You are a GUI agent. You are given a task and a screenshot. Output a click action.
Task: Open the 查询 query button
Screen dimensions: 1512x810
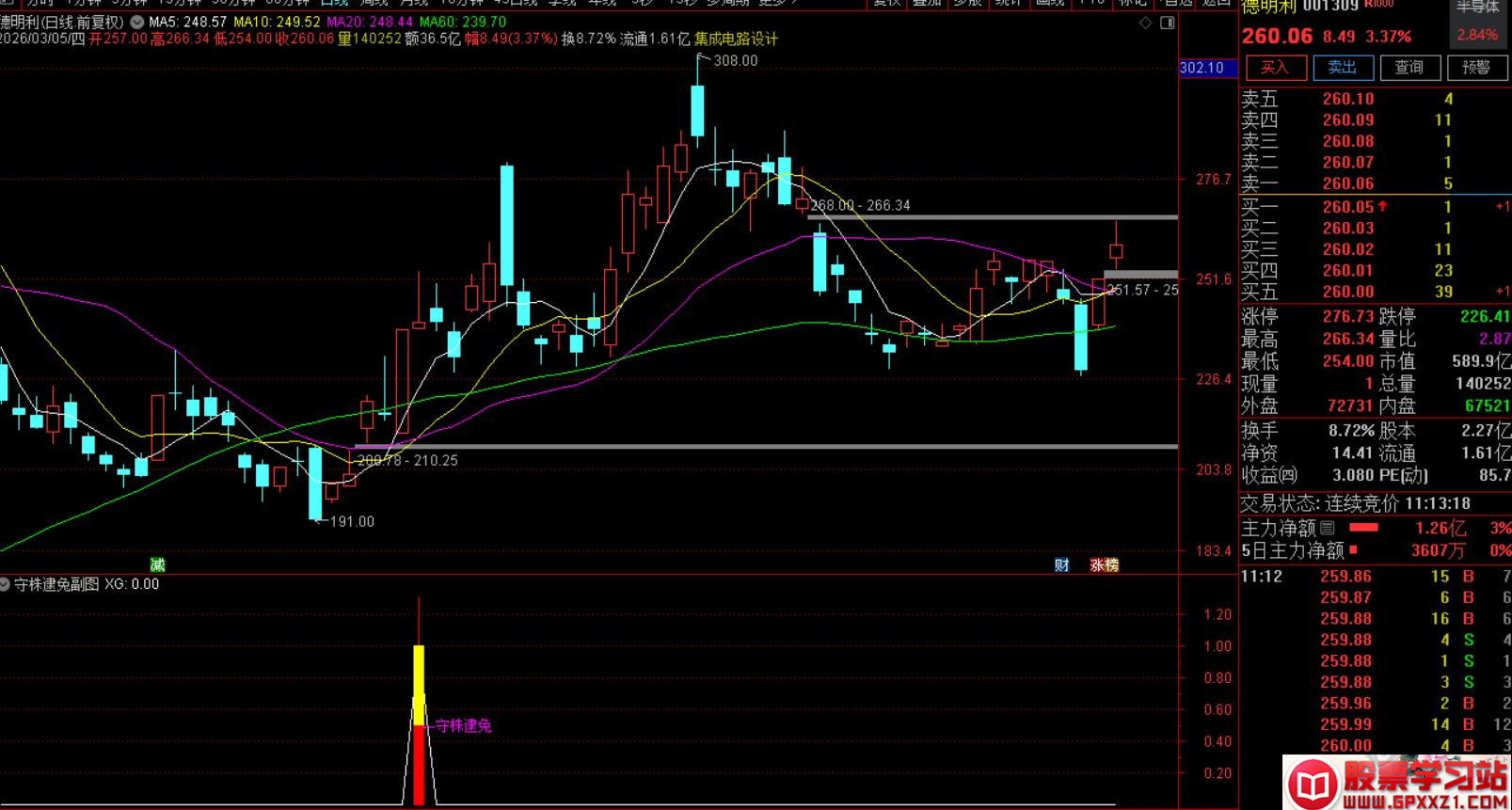point(1409,68)
